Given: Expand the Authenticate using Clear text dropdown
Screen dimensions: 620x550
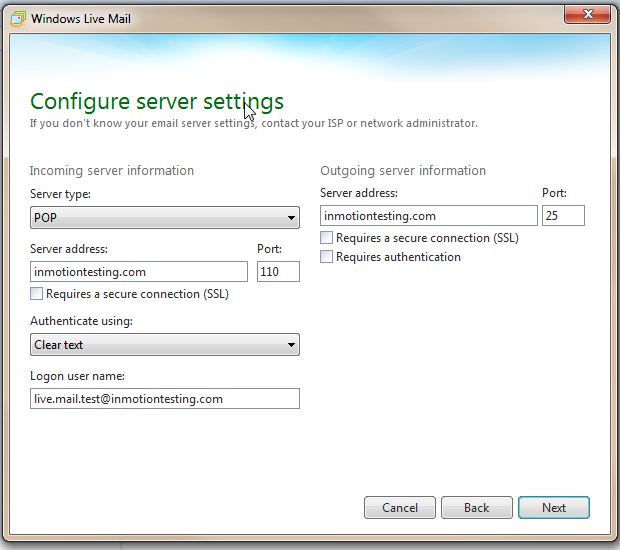Looking at the screenshot, I should 165,345.
